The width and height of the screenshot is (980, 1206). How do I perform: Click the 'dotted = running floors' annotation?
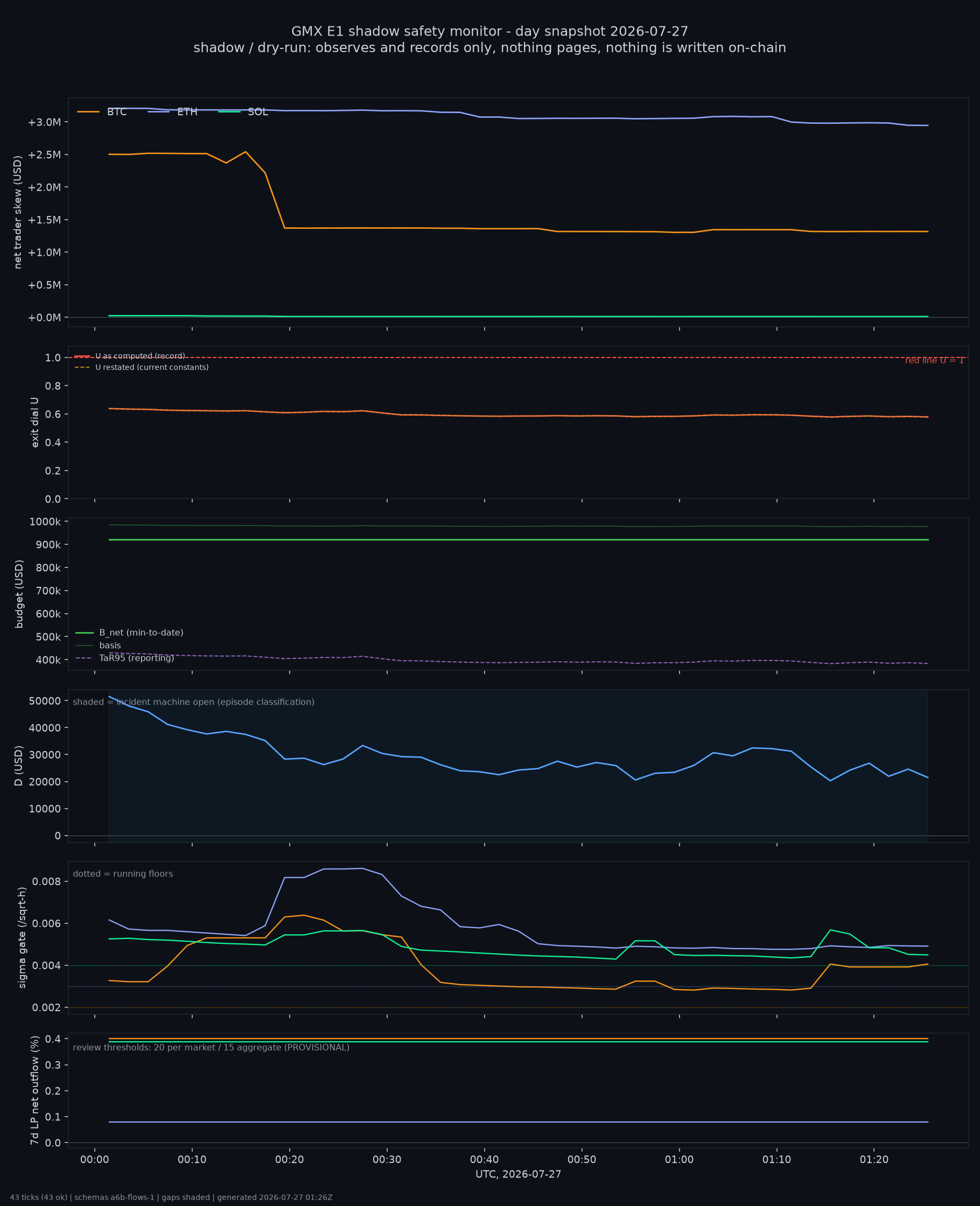point(123,874)
